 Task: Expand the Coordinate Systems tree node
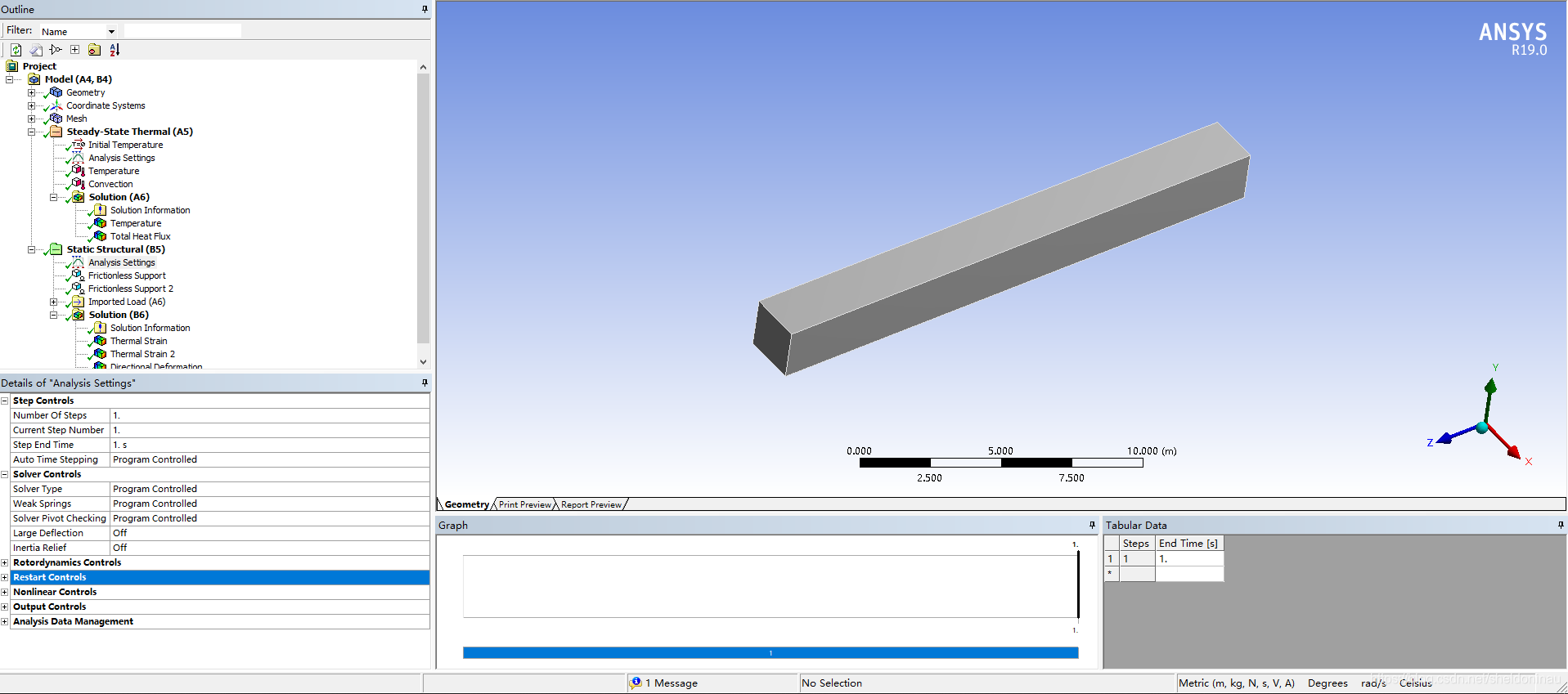click(31, 105)
